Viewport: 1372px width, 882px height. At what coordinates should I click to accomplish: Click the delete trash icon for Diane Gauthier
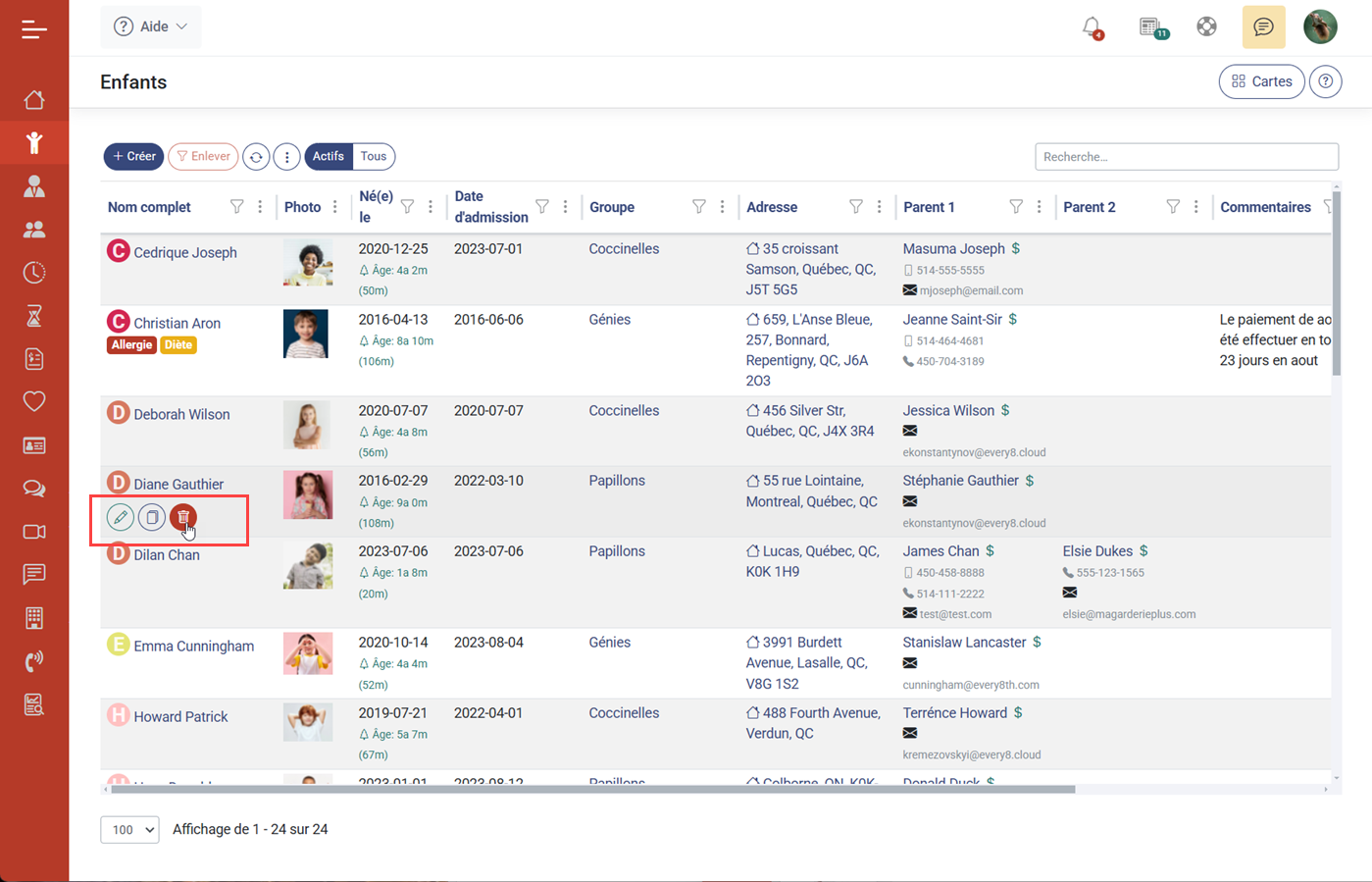[x=183, y=517]
